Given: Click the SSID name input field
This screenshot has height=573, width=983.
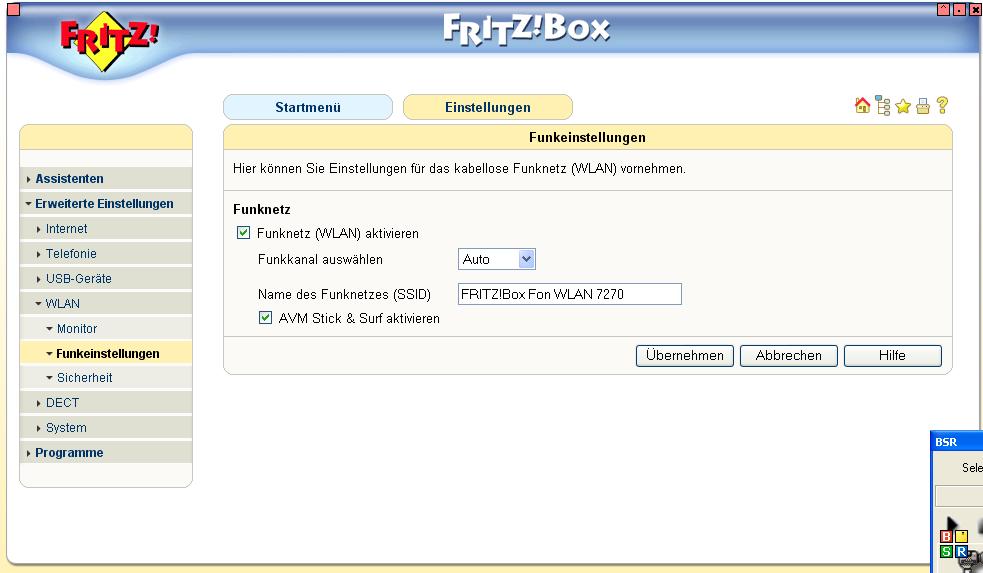Looking at the screenshot, I should 570,294.
